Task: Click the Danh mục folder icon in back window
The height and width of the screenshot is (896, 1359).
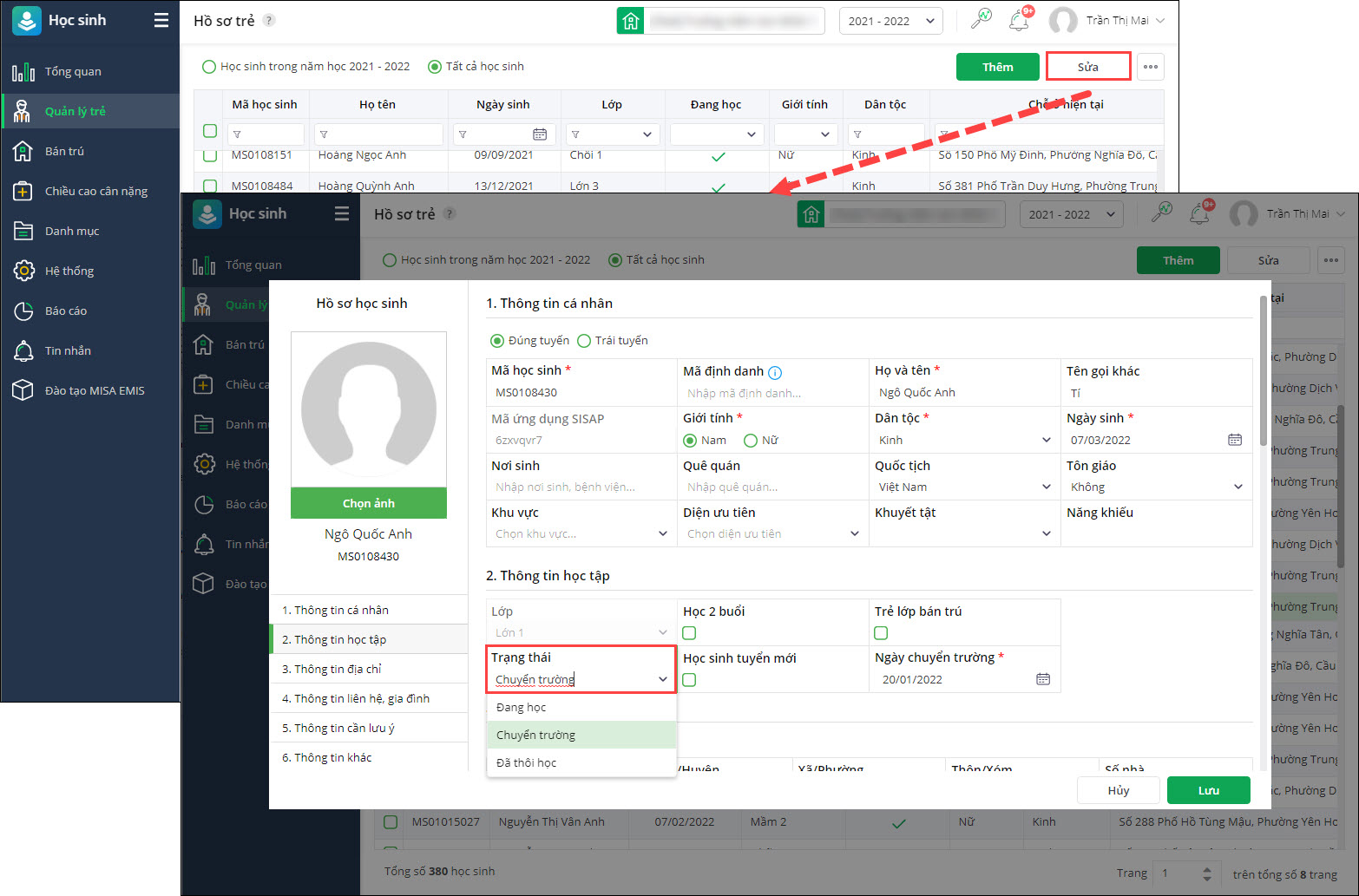Action: pos(23,231)
